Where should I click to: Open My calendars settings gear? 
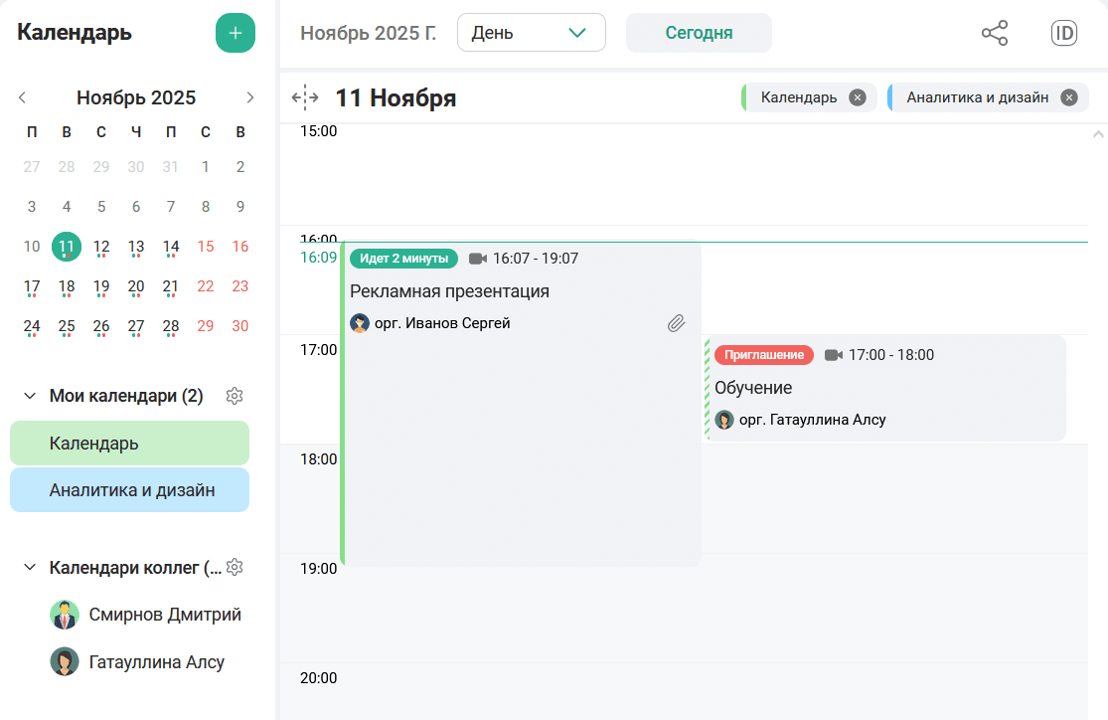point(235,396)
